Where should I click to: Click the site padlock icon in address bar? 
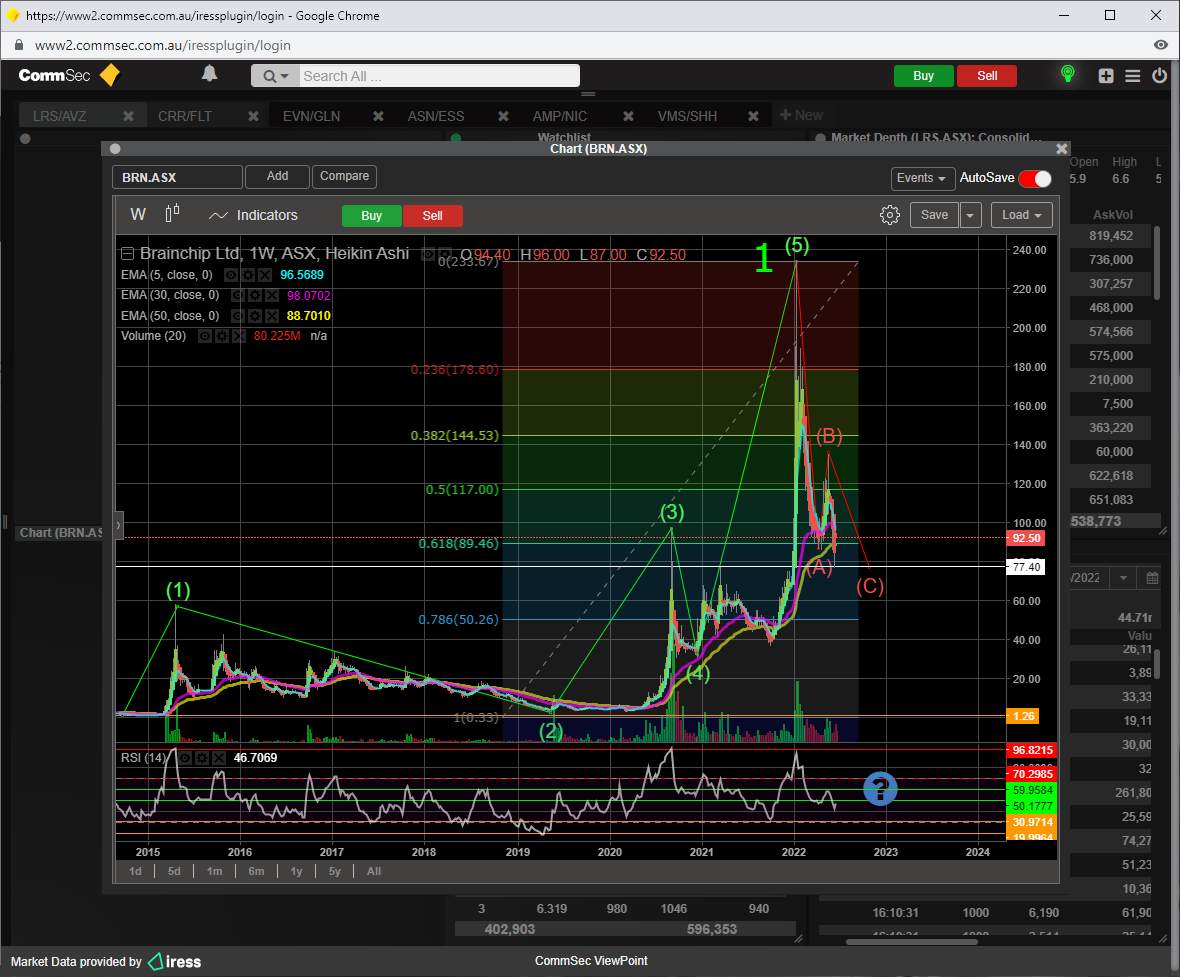[x=19, y=45]
